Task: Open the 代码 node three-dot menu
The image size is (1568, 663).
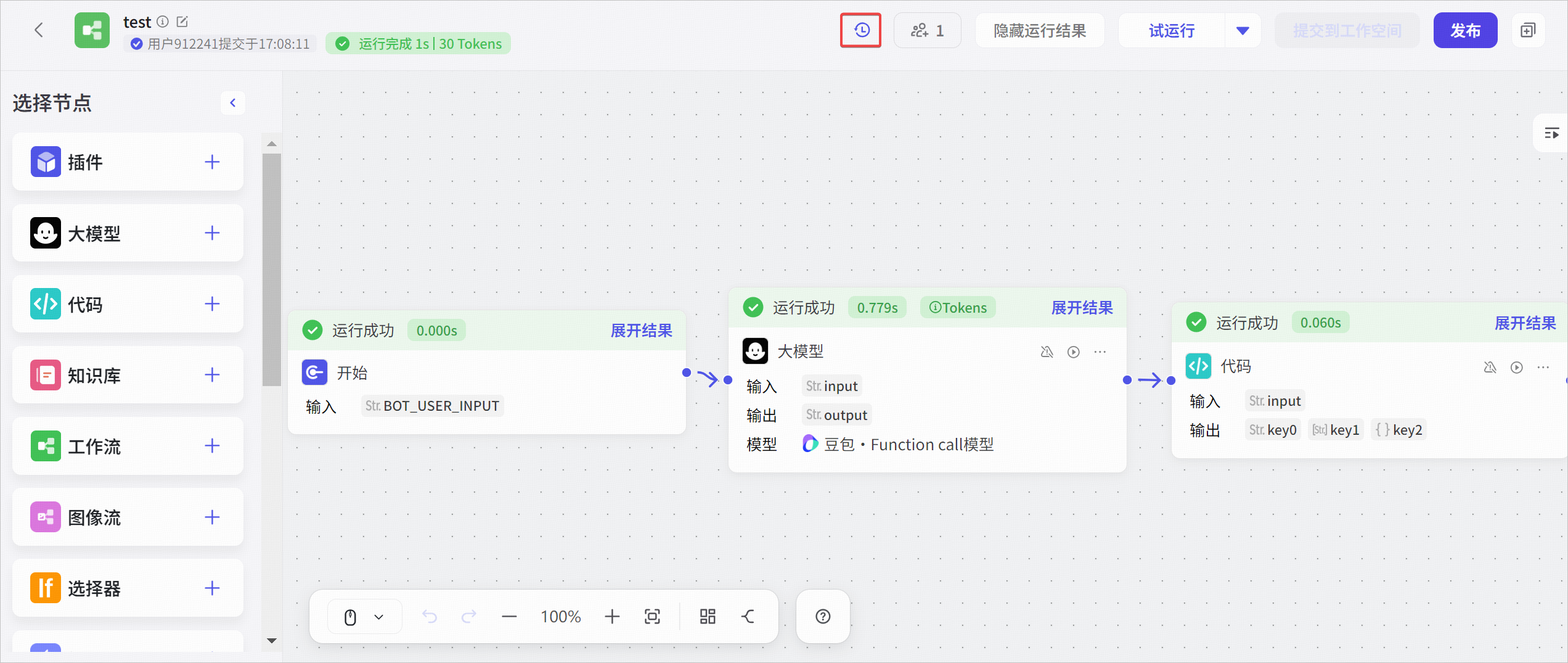Action: [x=1543, y=368]
